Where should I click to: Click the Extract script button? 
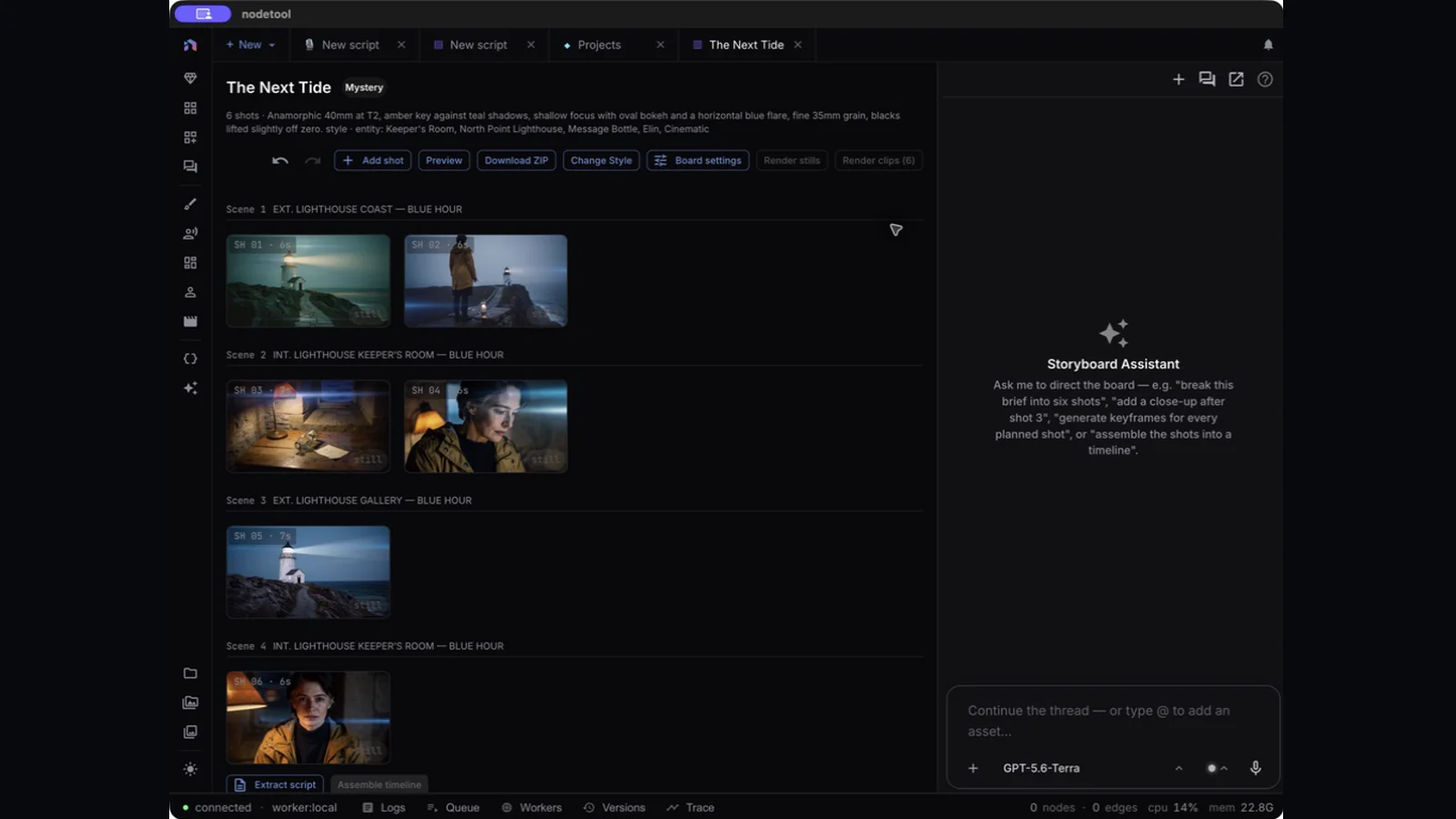point(276,784)
